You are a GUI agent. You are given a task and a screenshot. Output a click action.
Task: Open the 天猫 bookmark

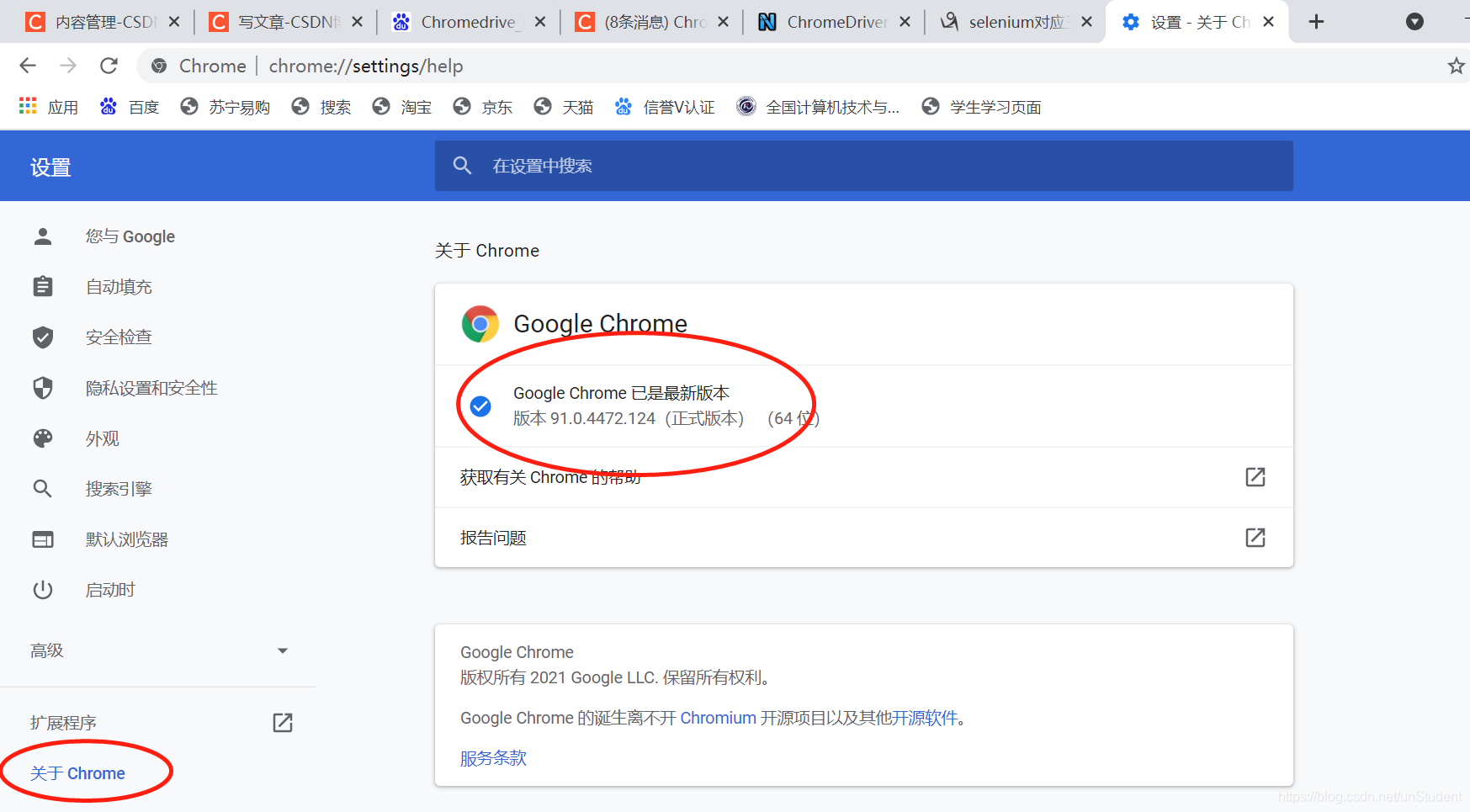564,107
